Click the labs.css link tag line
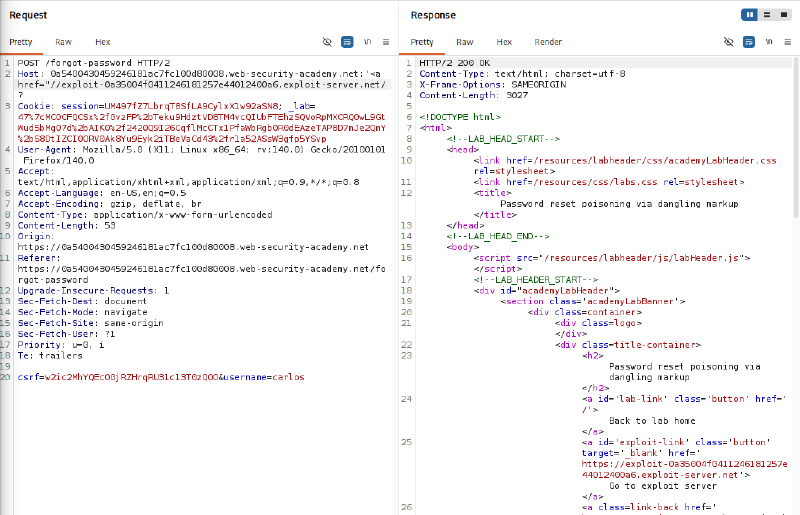 [609, 182]
